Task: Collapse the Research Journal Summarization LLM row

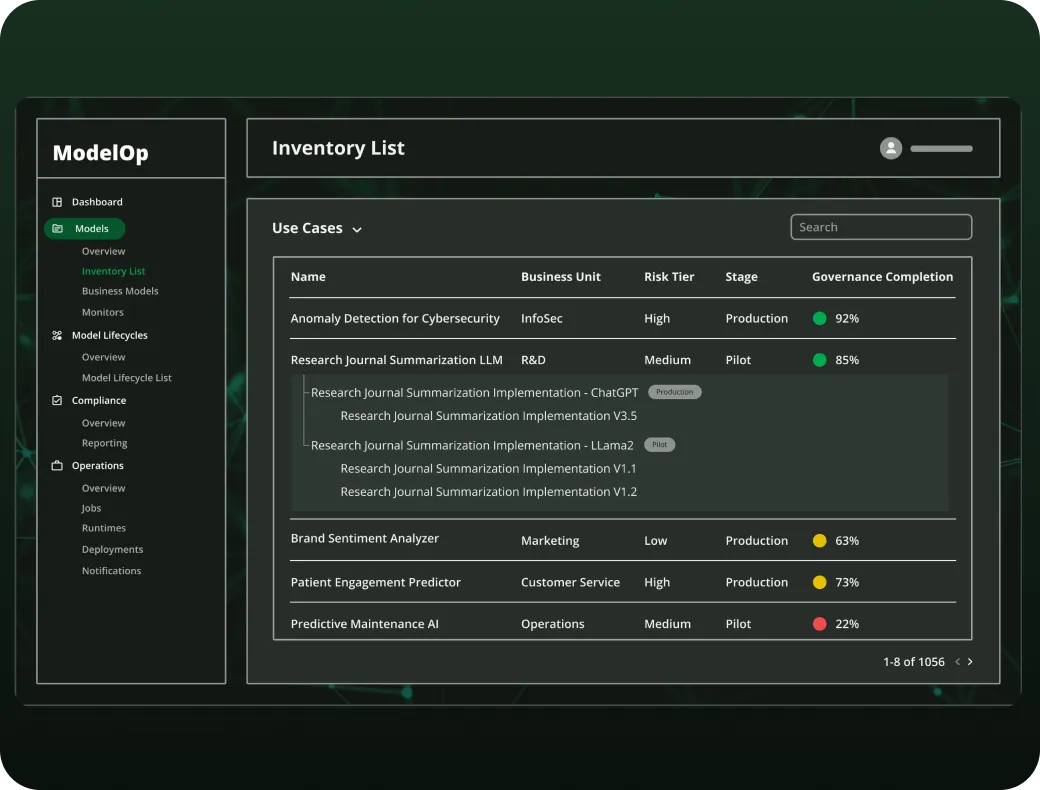Action: click(399, 359)
